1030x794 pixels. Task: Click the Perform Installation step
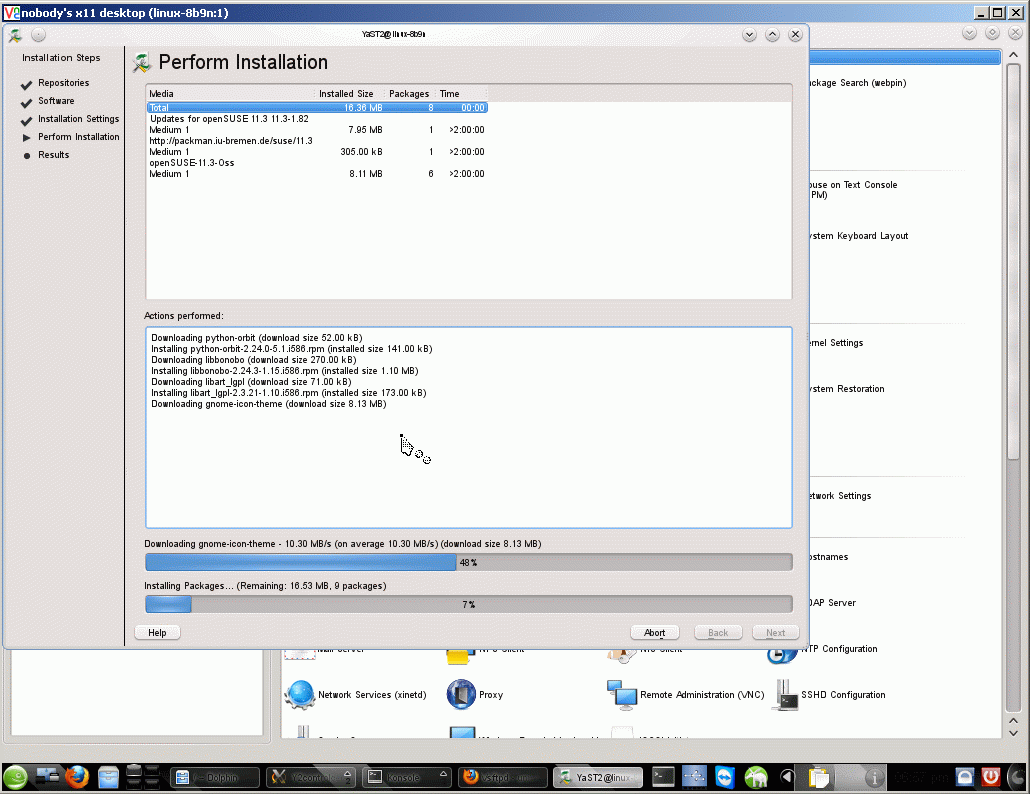78,137
